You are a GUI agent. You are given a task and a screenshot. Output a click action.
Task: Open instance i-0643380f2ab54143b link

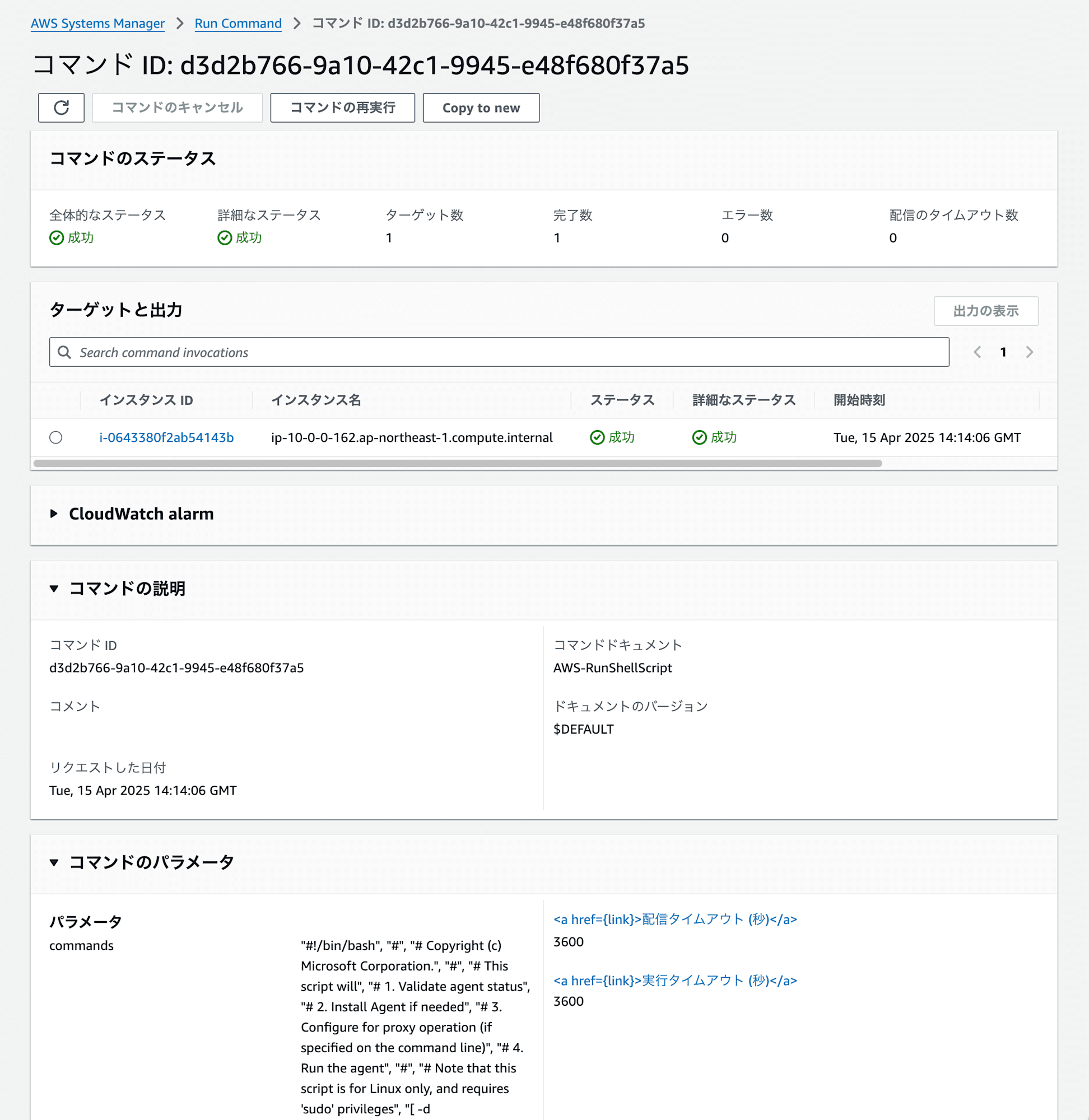tap(166, 437)
